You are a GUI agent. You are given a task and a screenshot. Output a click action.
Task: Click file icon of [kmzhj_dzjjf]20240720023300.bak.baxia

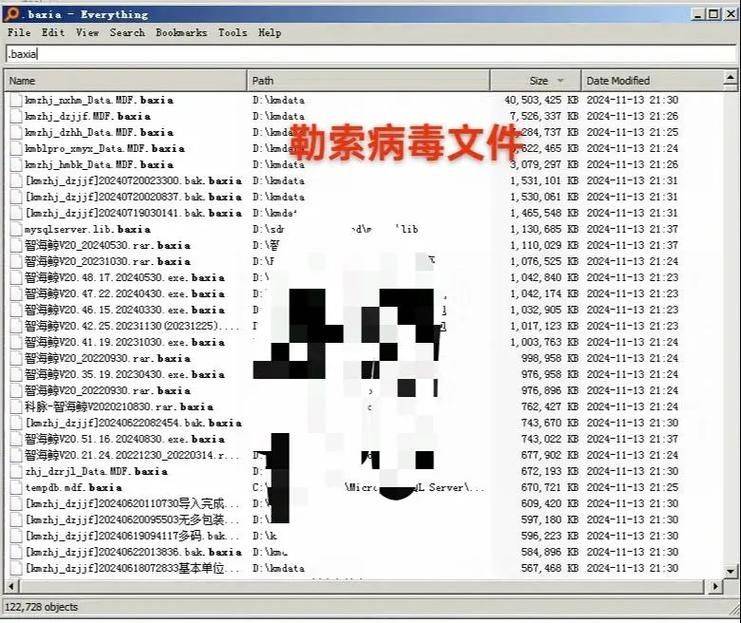(17, 181)
